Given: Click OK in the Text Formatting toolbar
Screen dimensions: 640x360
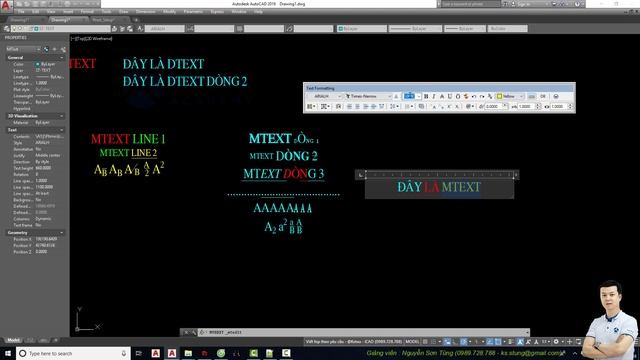Looking at the screenshot, I should [x=543, y=96].
